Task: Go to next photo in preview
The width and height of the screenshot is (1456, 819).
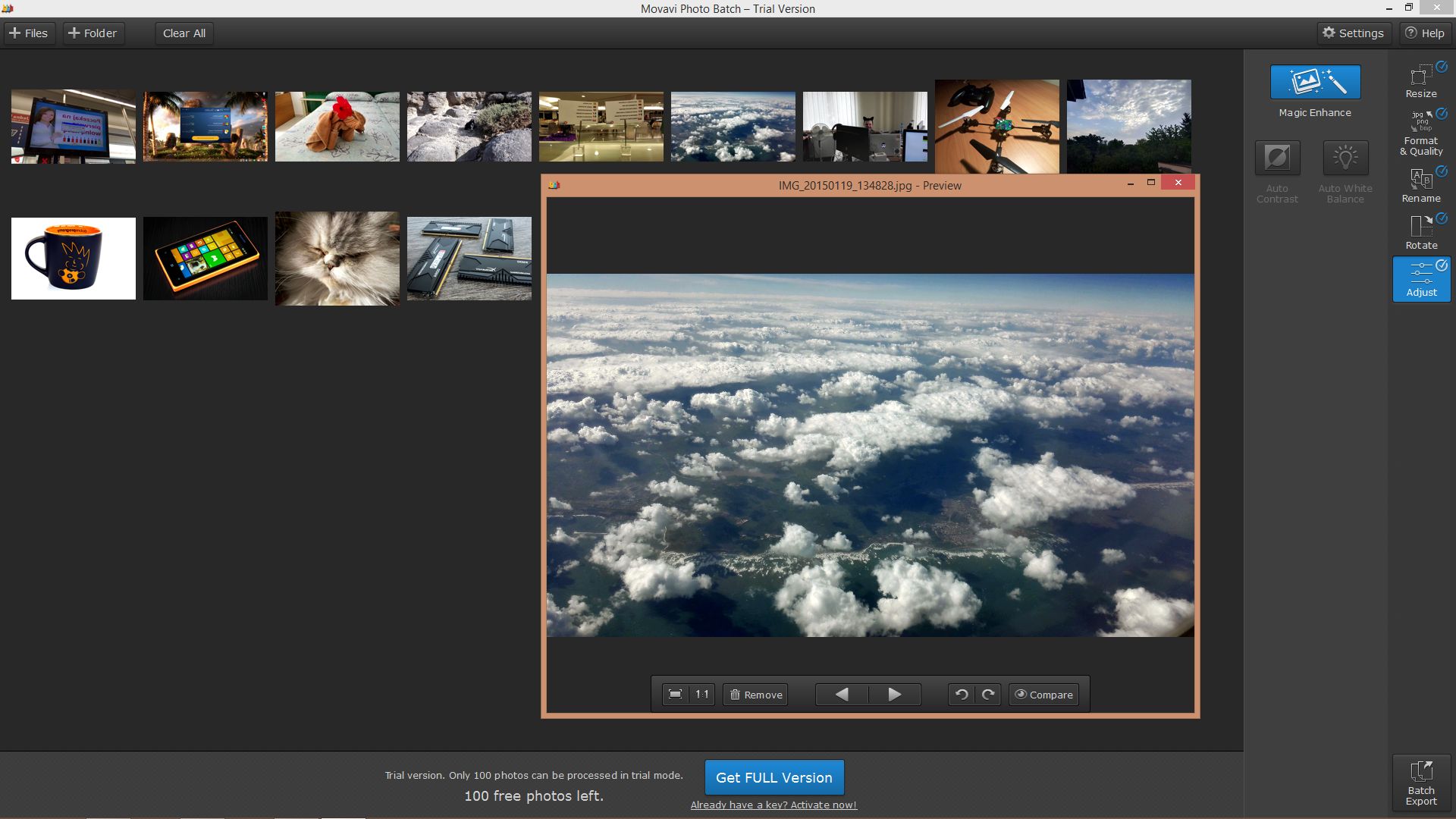Action: tap(895, 695)
